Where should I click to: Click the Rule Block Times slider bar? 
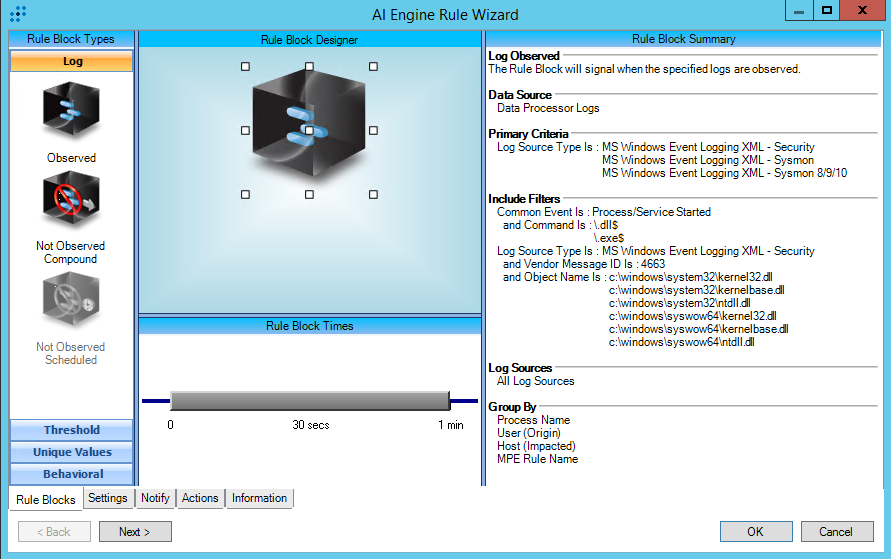(x=310, y=401)
